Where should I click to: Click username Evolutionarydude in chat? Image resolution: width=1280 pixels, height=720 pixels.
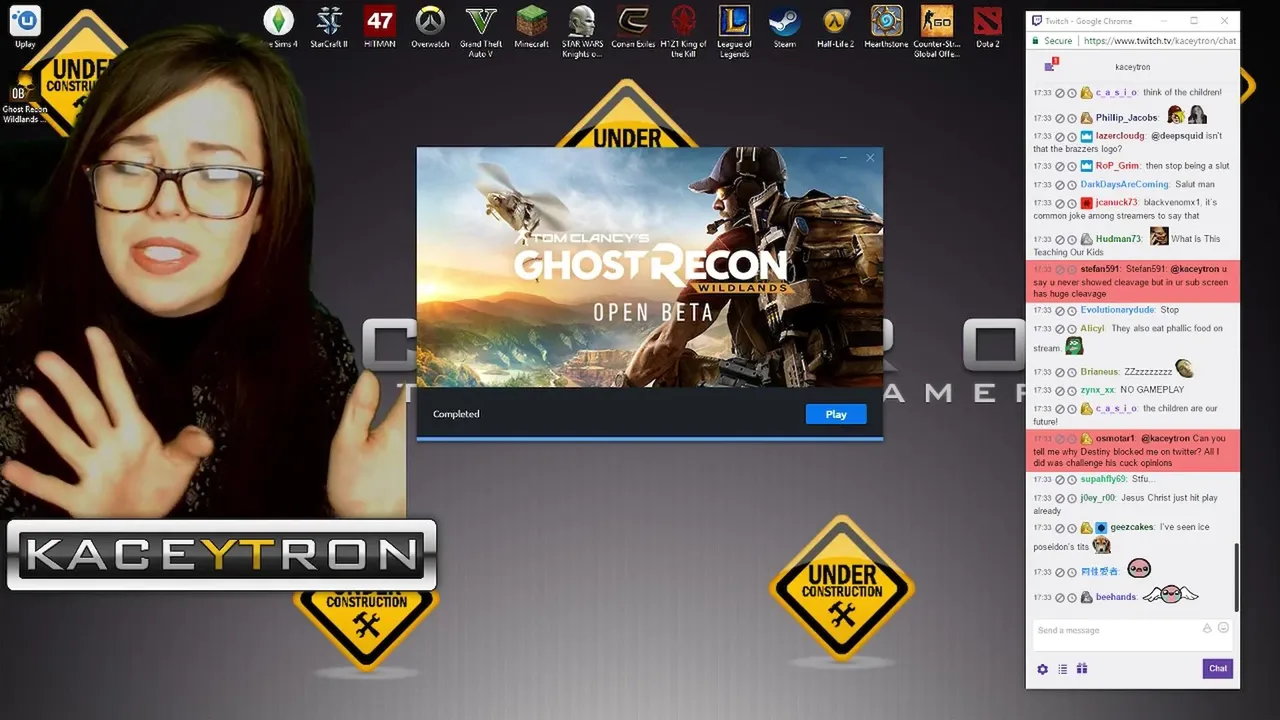1117,310
